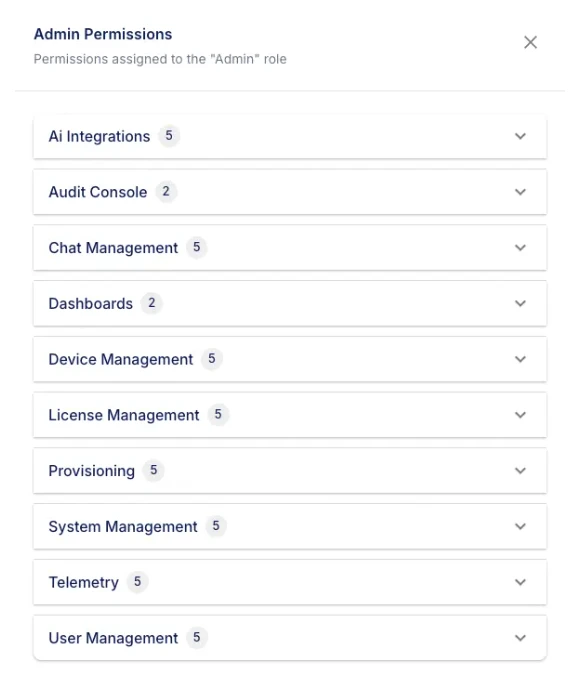The height and width of the screenshot is (686, 584).
Task: Expand System Management chevron arrow
Action: pyautogui.click(x=520, y=526)
